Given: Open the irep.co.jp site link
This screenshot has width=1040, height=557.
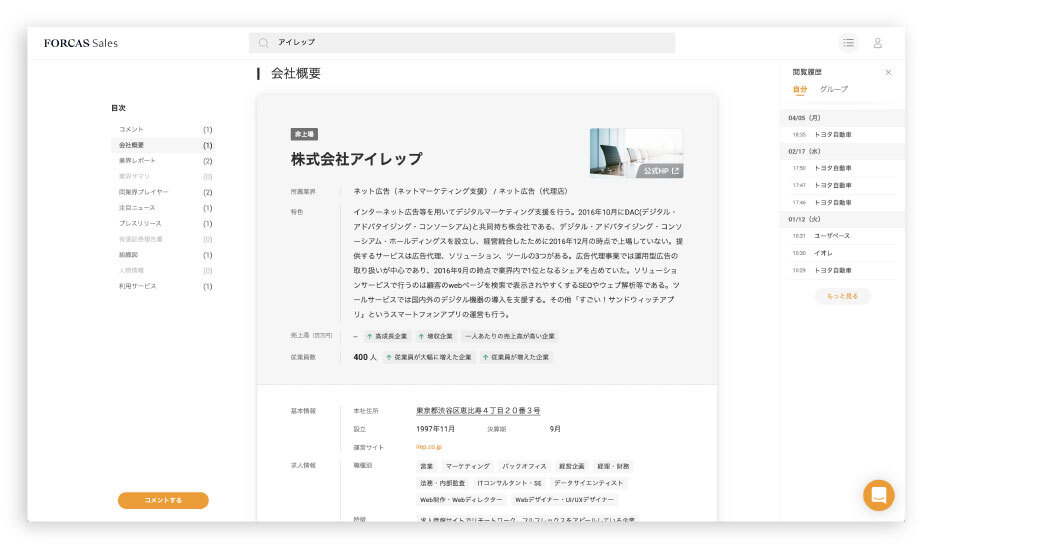Looking at the screenshot, I should tap(429, 447).
